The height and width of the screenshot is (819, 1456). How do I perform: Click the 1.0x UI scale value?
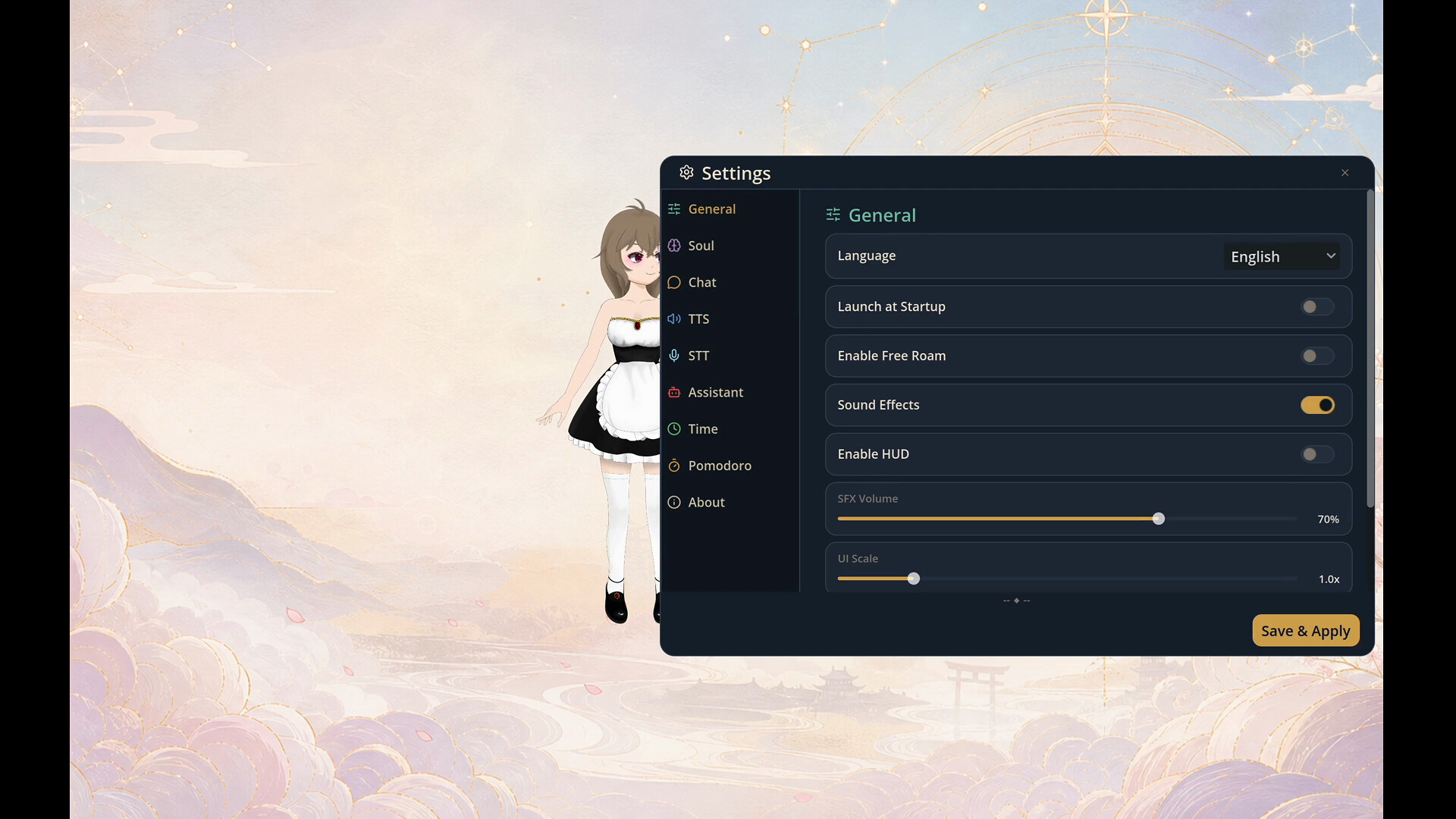(1329, 579)
